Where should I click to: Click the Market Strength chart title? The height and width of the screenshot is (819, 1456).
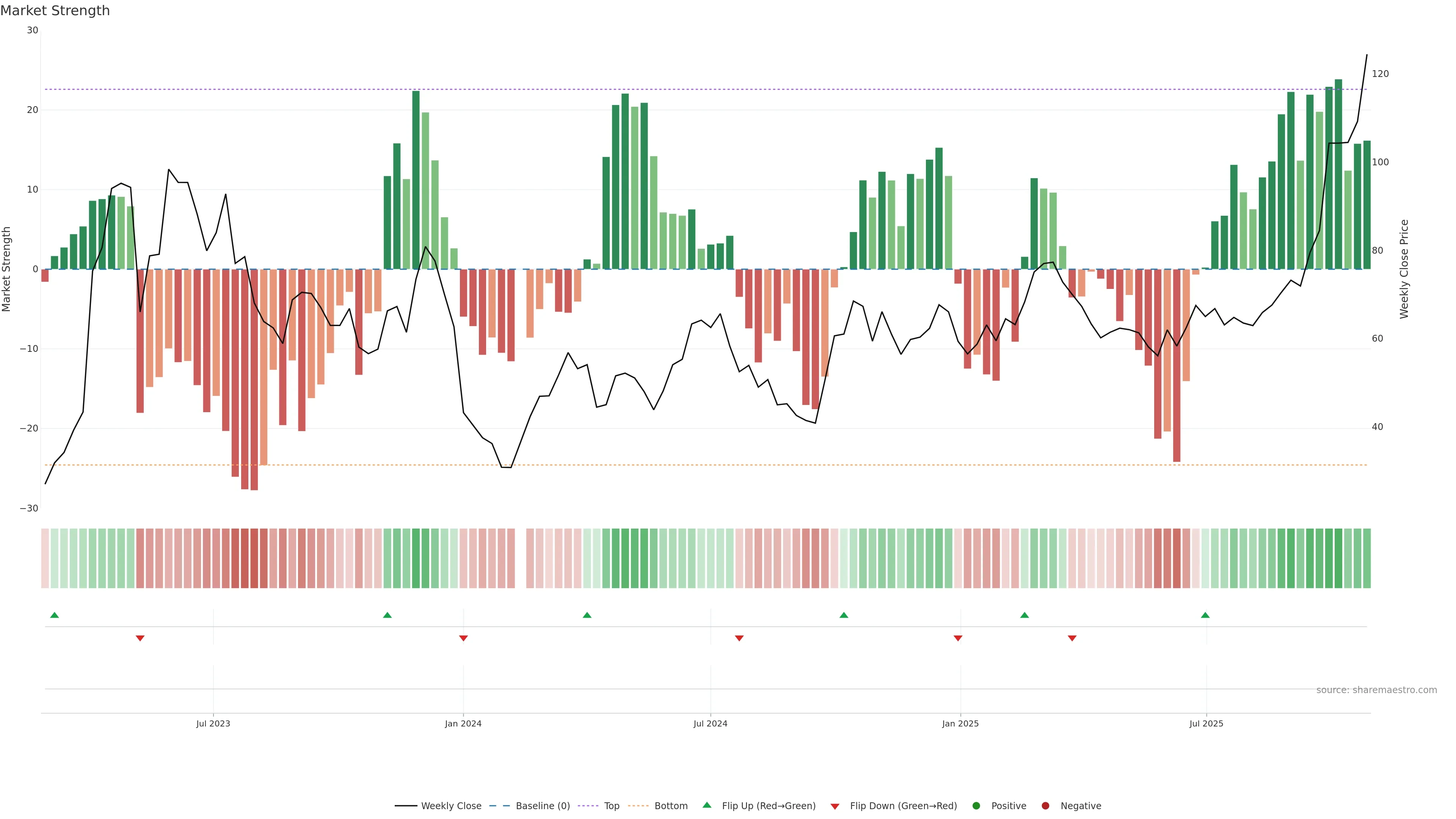55,11
